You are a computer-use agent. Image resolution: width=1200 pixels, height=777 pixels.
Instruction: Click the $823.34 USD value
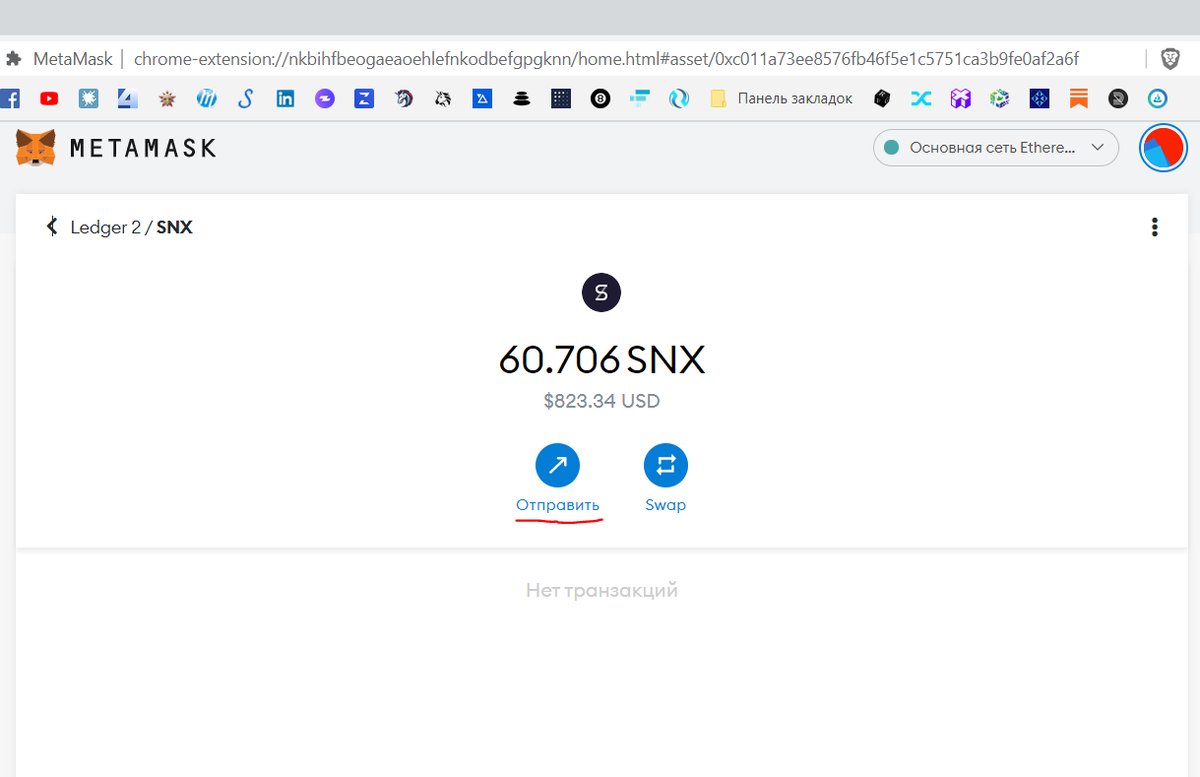(602, 402)
